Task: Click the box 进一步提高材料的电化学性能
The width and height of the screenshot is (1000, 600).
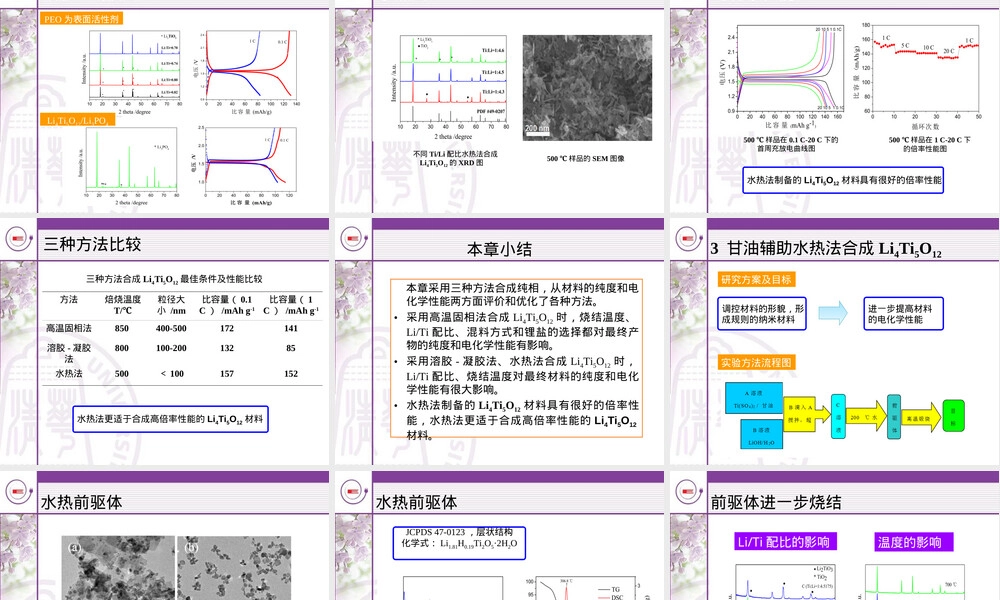Action: [903, 314]
